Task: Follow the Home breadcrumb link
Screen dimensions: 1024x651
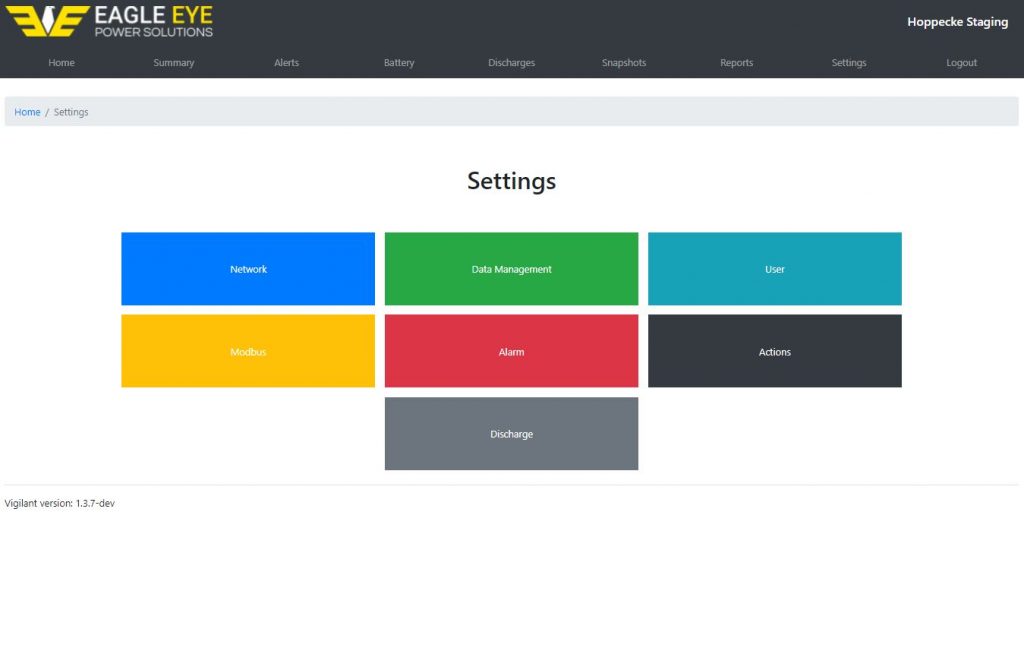Action: [27, 112]
